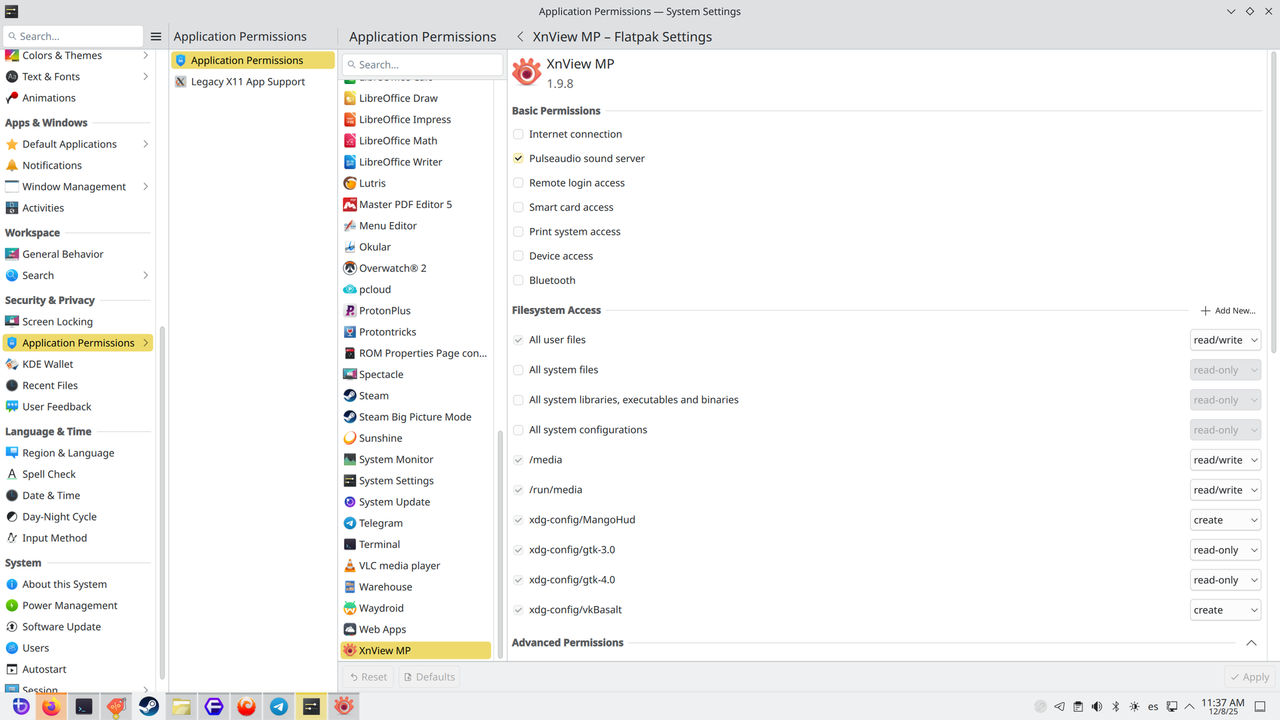Select Telegram in the app list
Screen dimensions: 1280x720
(416, 523)
